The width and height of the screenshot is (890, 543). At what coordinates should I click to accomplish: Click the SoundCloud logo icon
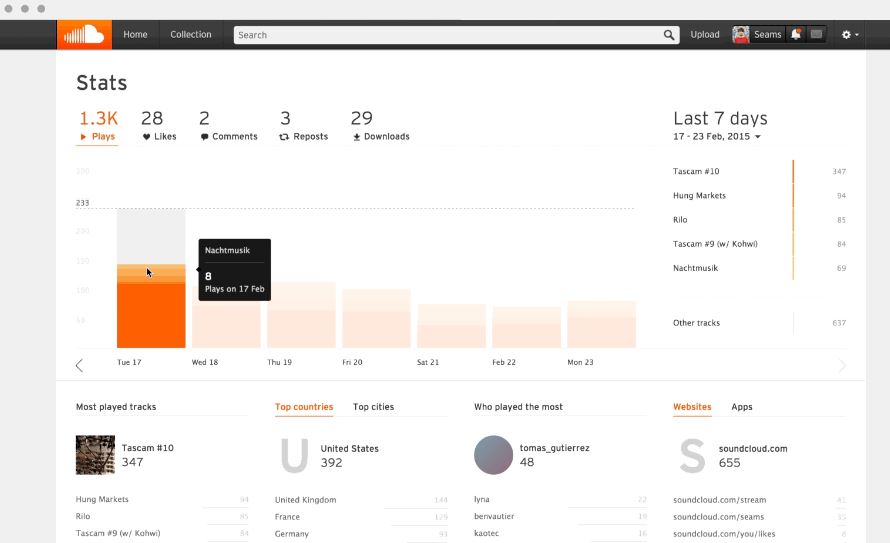pos(84,35)
